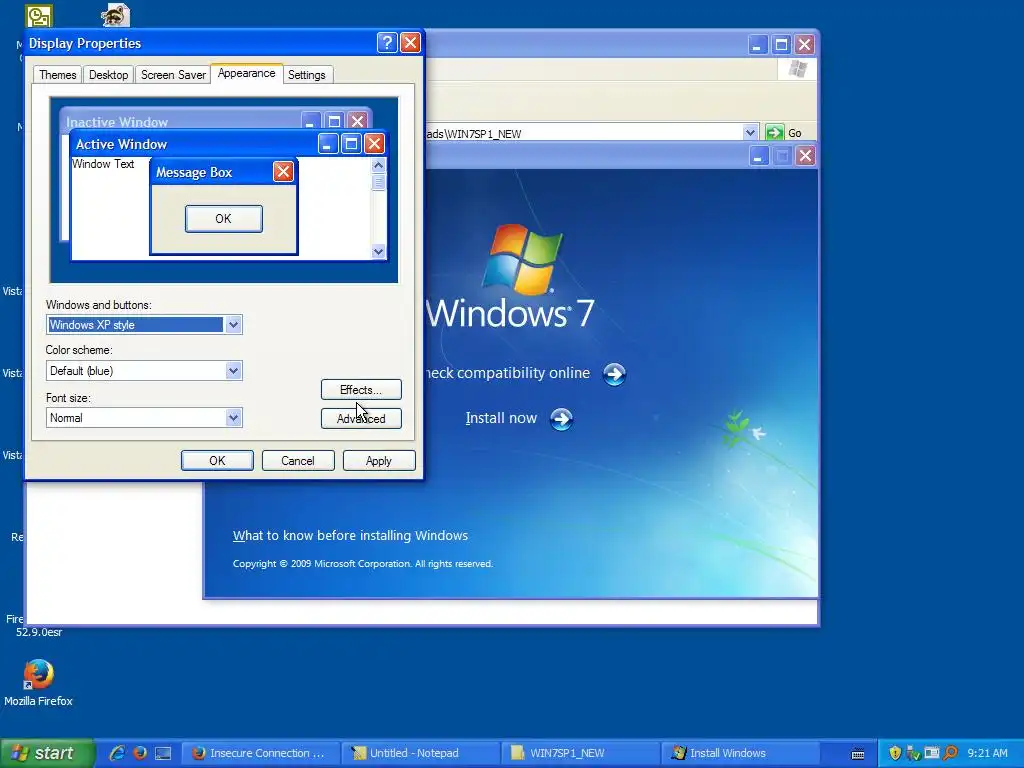Switch to the Settings tab
Image resolution: width=1024 pixels, height=768 pixels.
[306, 75]
